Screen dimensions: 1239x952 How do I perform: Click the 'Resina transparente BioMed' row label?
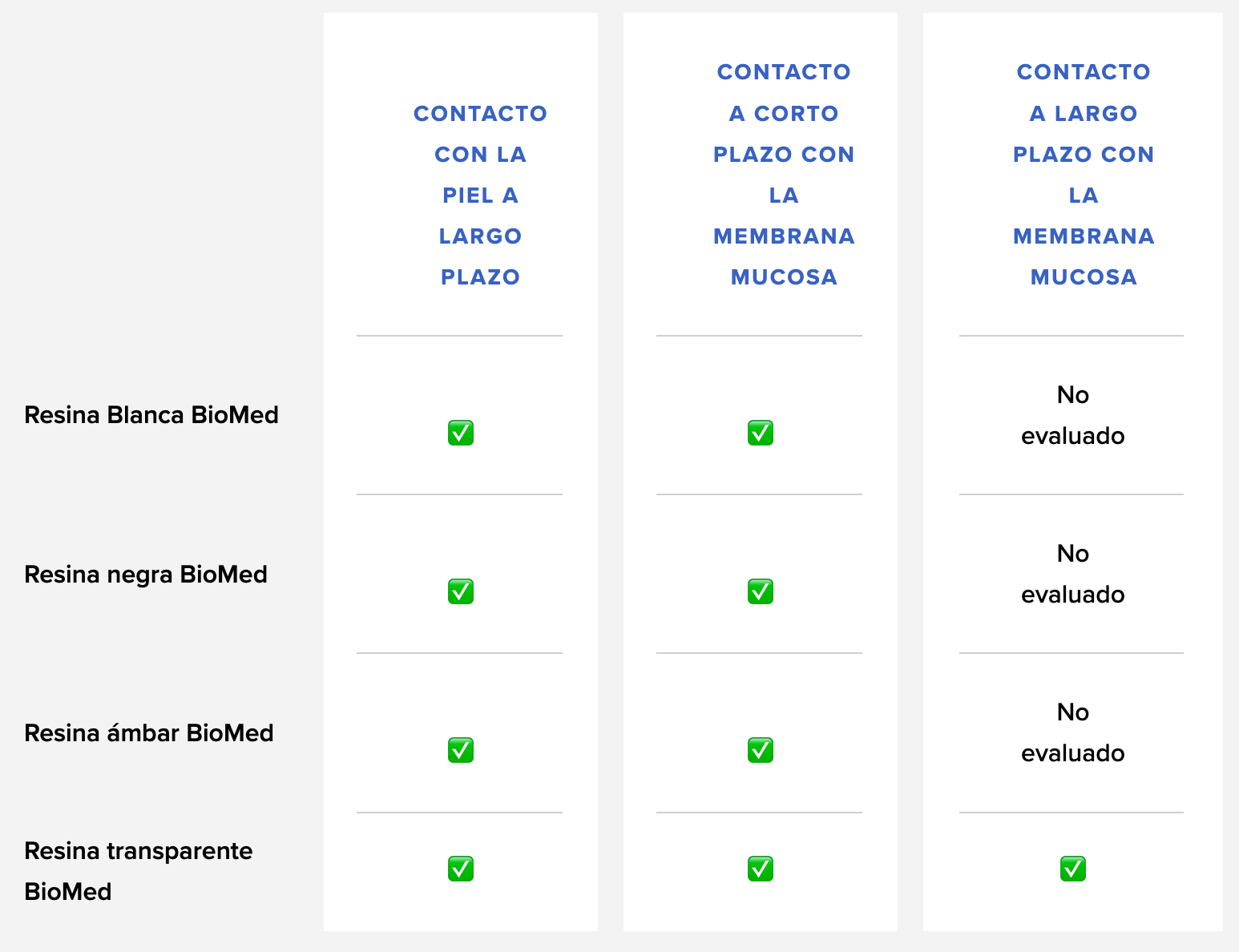tap(139, 871)
